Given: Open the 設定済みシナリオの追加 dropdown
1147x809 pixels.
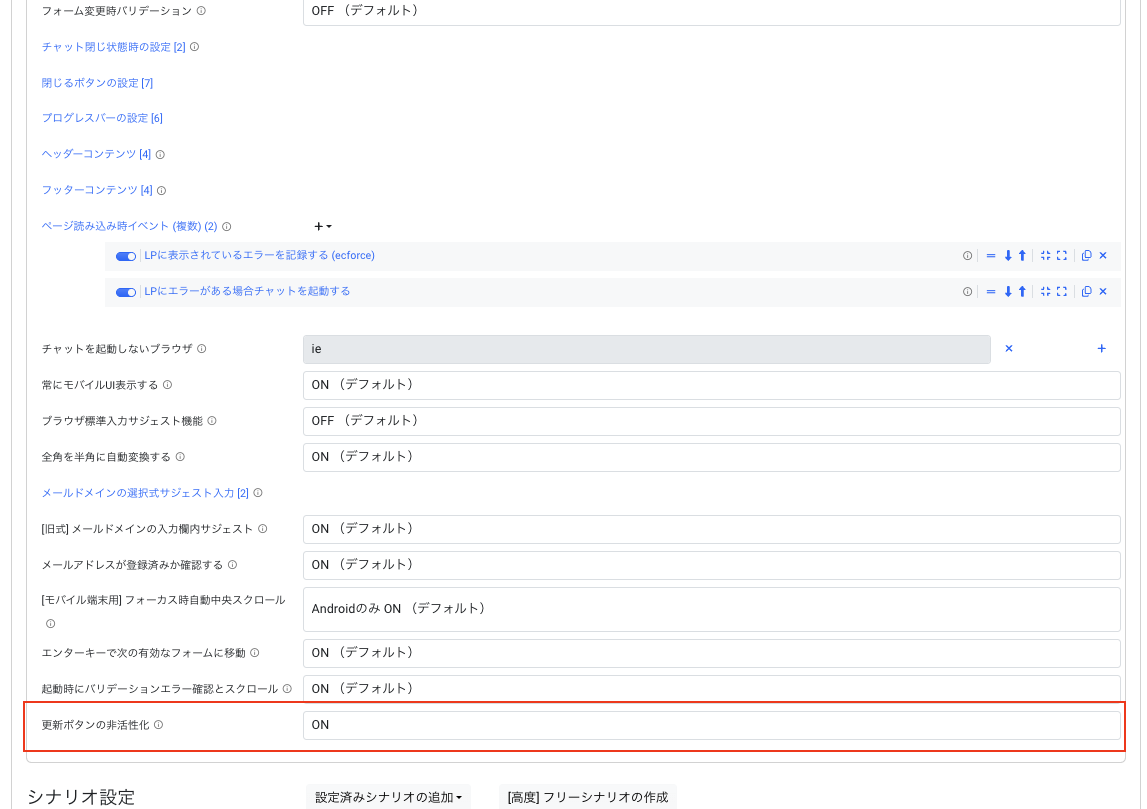Looking at the screenshot, I should click(x=388, y=797).
